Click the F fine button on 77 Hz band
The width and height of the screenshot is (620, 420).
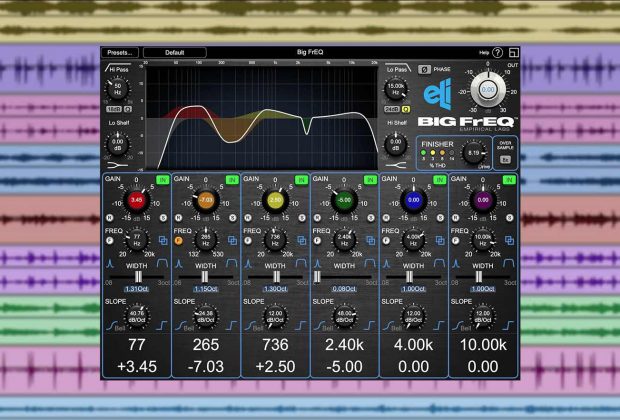[110, 240]
